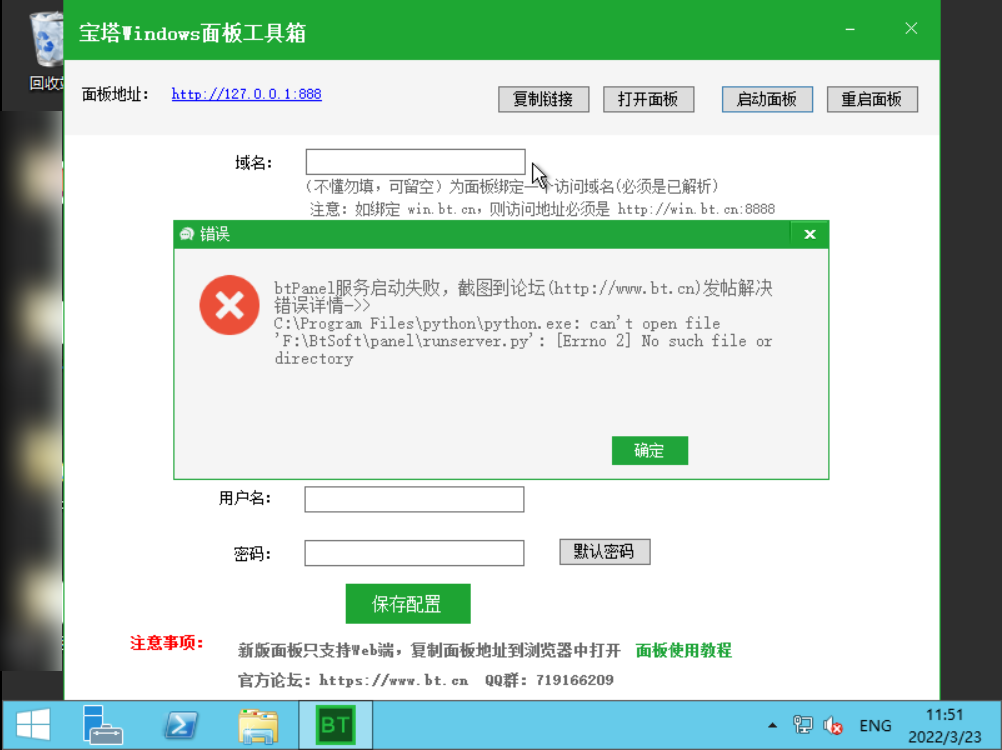This screenshot has width=1002, height=750.
Task: Click the green 保存配置 button
Action: tap(408, 604)
